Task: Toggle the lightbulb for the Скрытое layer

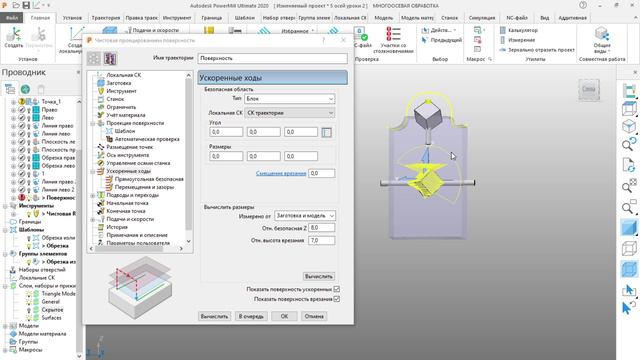Action: [29, 310]
